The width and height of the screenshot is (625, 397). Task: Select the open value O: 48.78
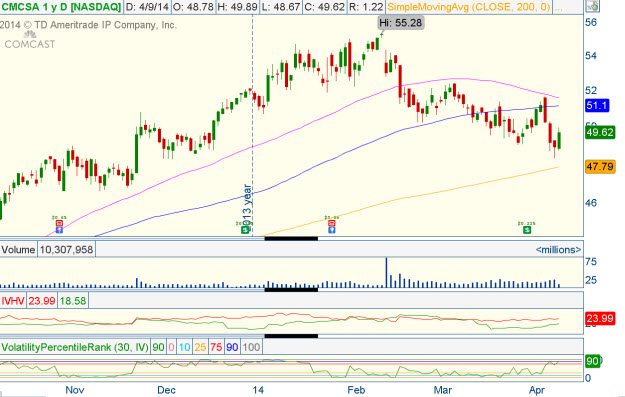(x=193, y=7)
